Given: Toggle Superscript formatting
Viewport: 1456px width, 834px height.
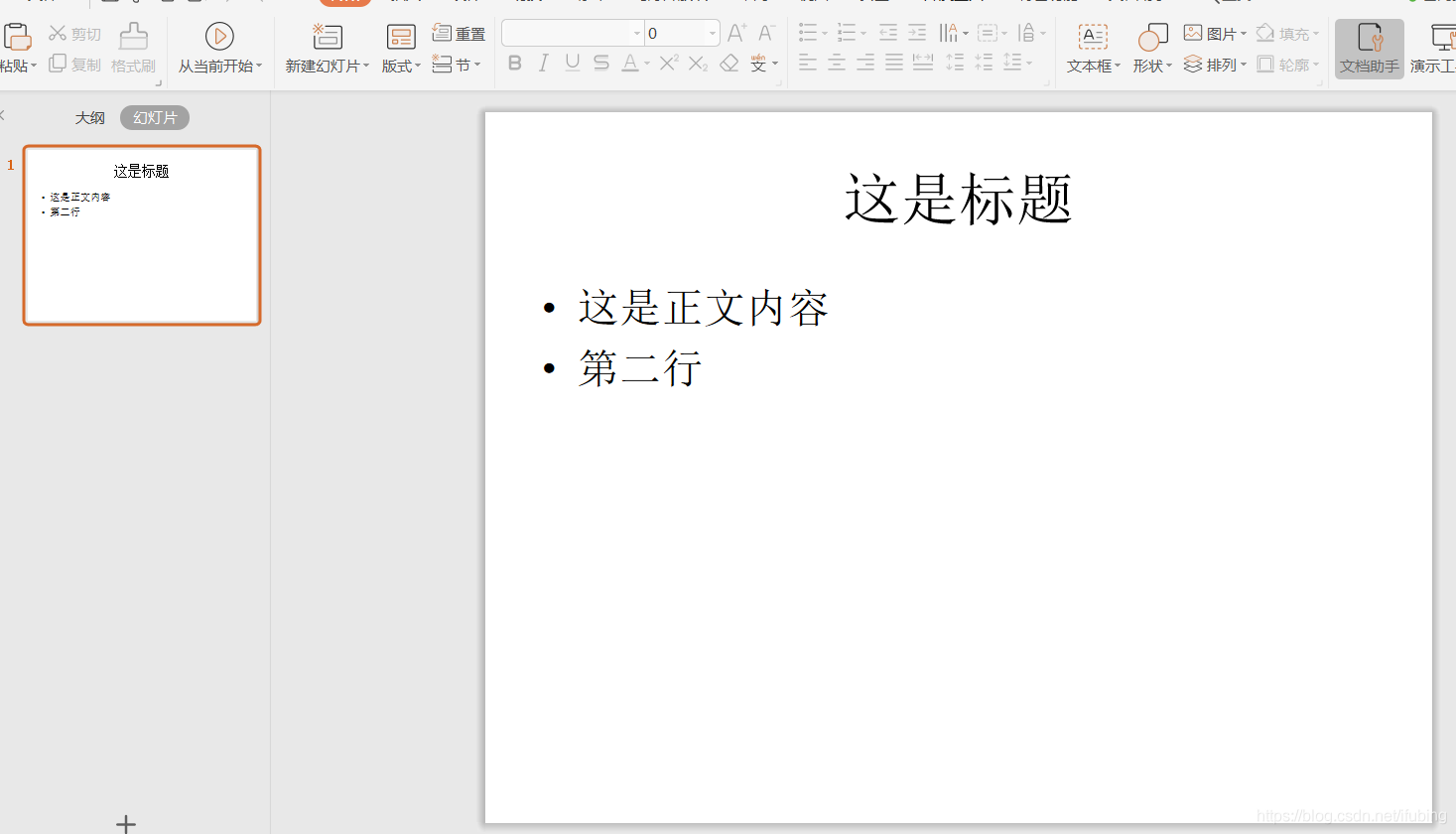Looking at the screenshot, I should tap(669, 64).
